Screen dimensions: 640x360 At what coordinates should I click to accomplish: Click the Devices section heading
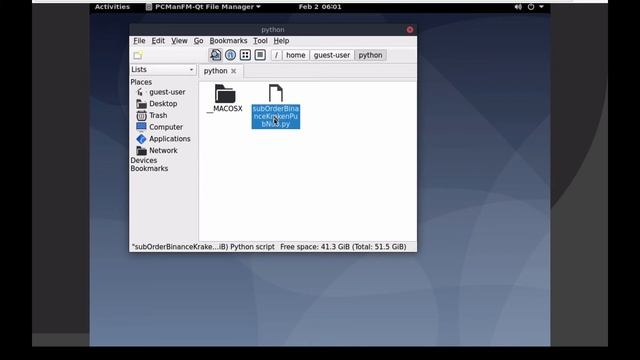coord(144,160)
